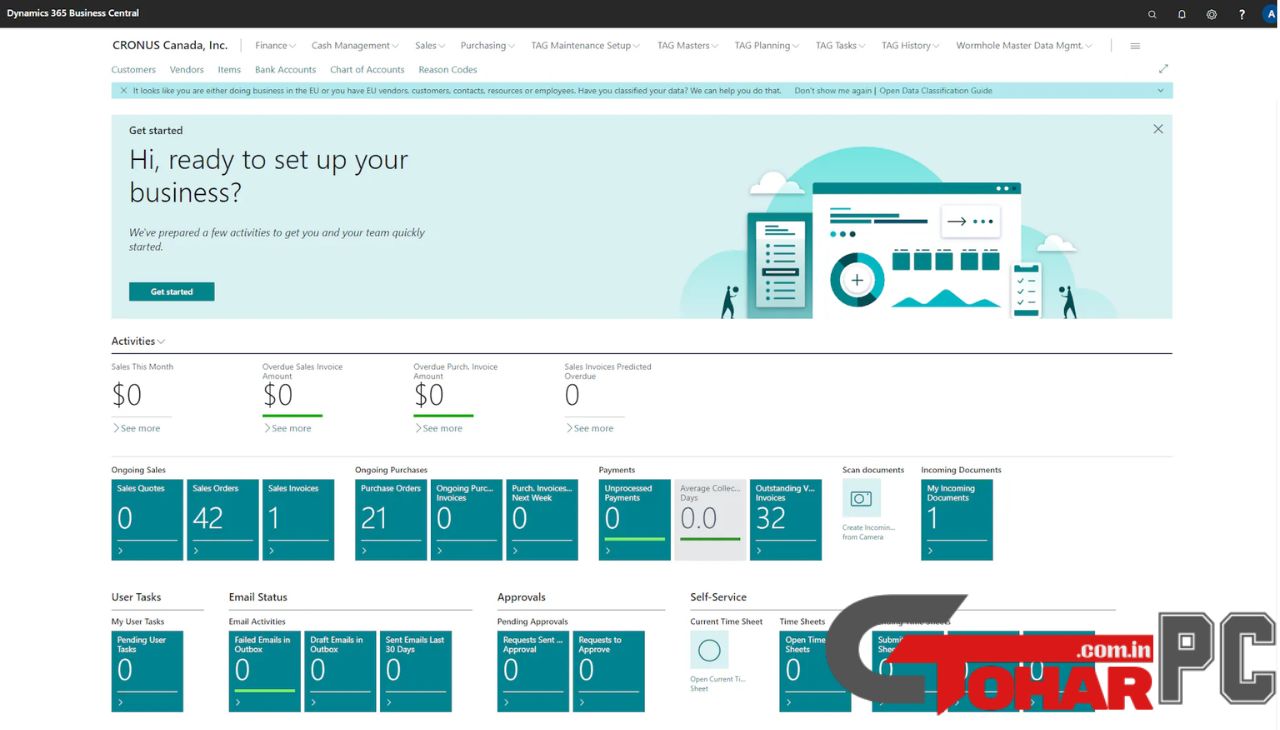1280x730 pixels.
Task: Open the search magnifier icon
Action: (1152, 14)
